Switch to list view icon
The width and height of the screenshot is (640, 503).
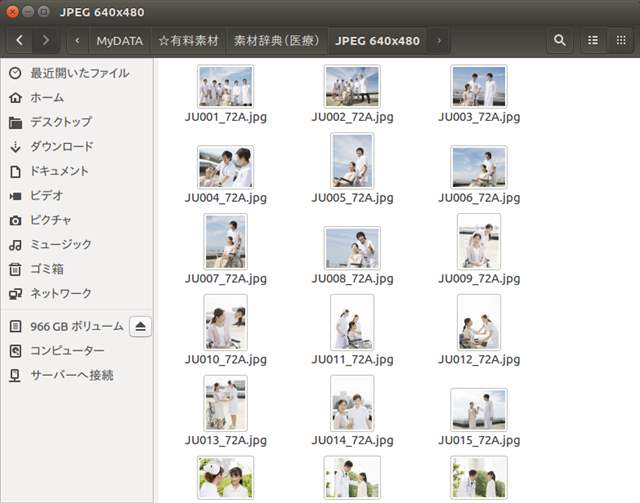pos(593,40)
